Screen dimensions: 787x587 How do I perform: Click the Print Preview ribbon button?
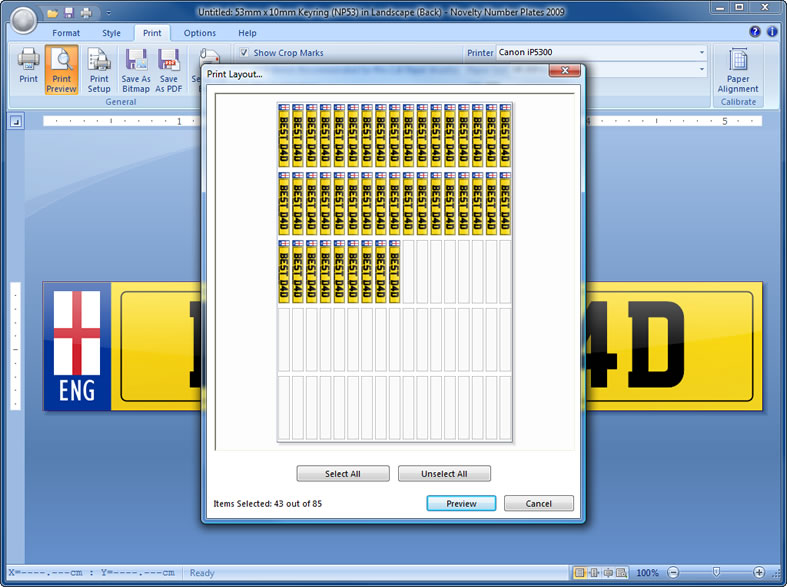[61, 69]
